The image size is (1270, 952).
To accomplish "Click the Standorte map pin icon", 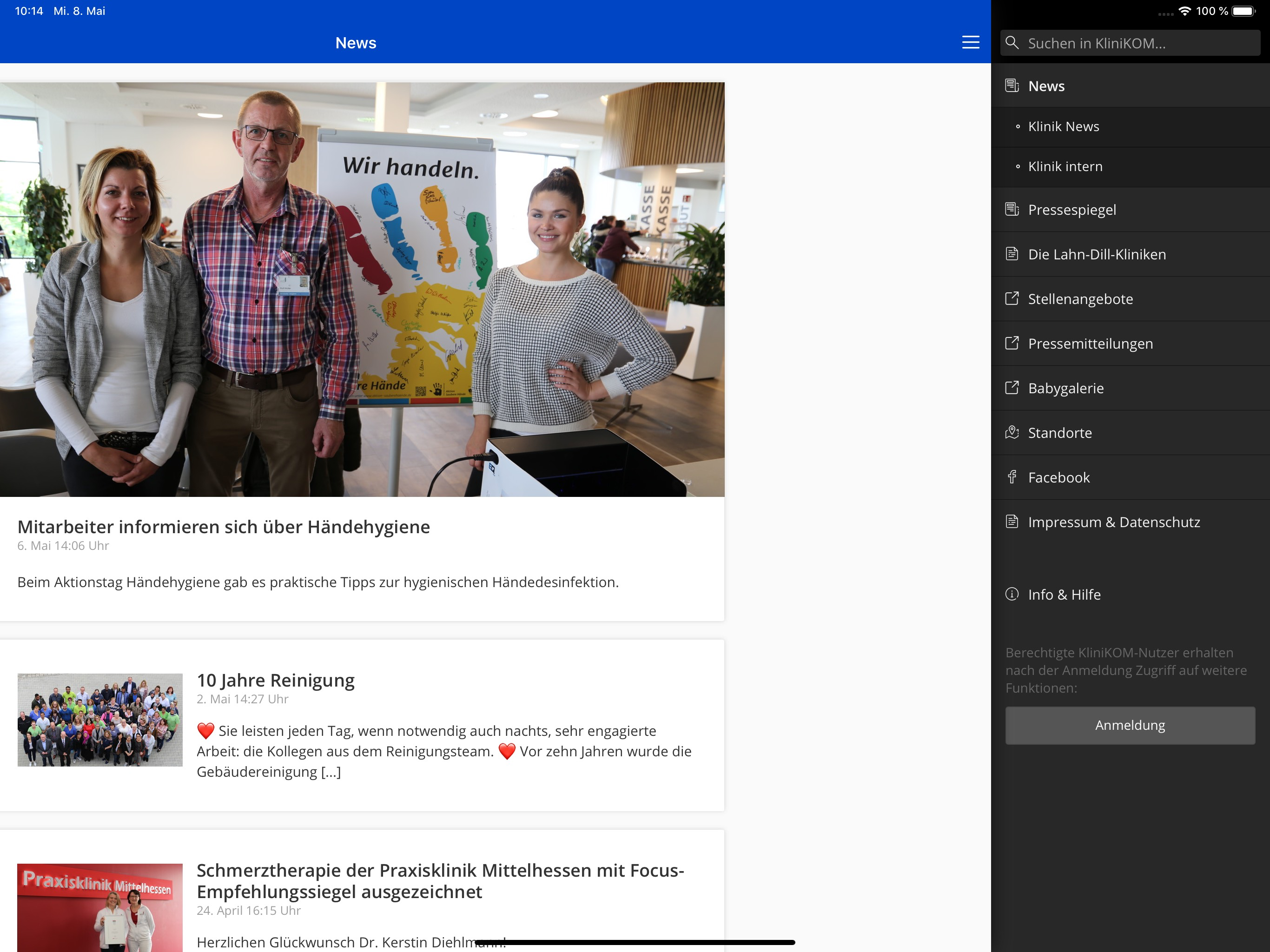I will point(1012,432).
